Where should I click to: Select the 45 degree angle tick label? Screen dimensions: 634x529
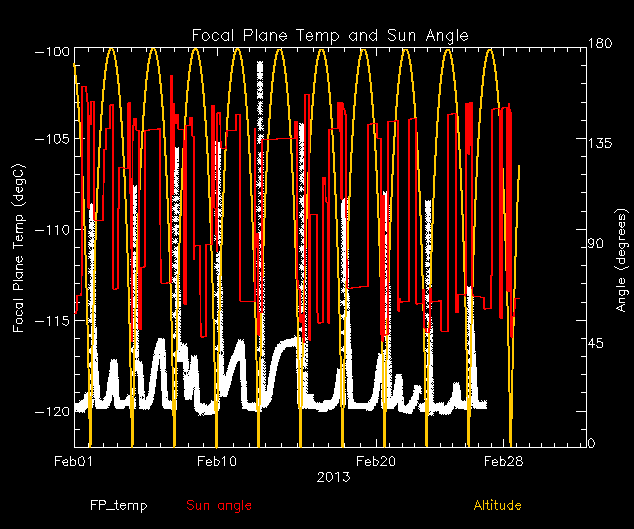click(x=597, y=344)
